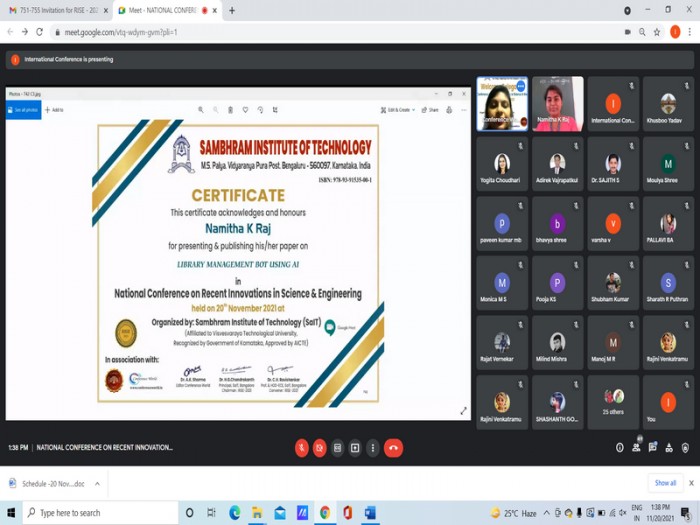
Task: Open the Activities icon
Action: click(669, 448)
